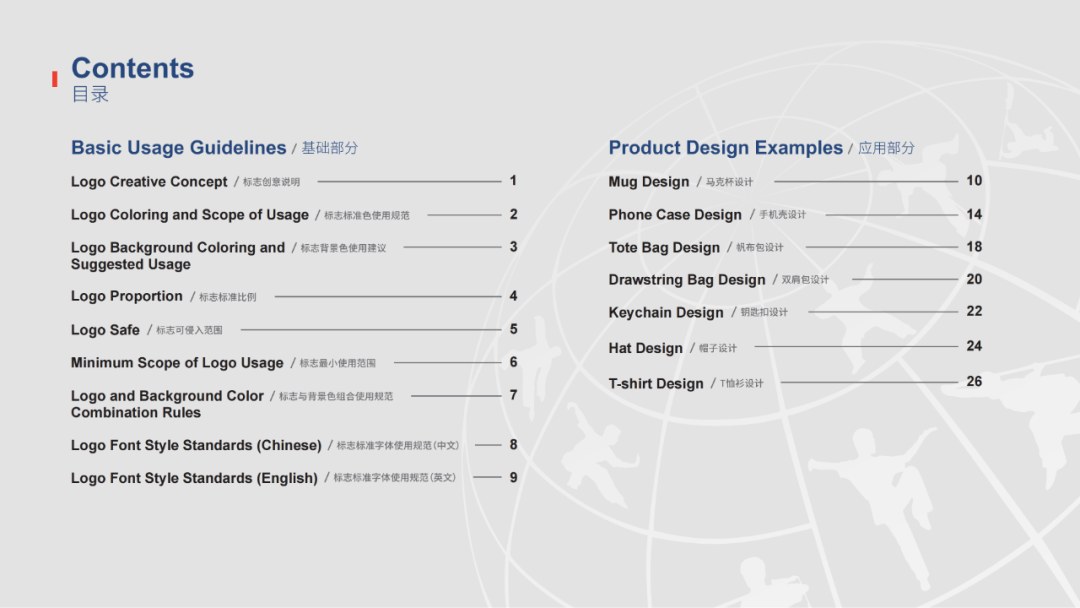This screenshot has height=608, width=1080.
Task: Click the '应用部分' label after Product Design Examples
Action: (886, 148)
